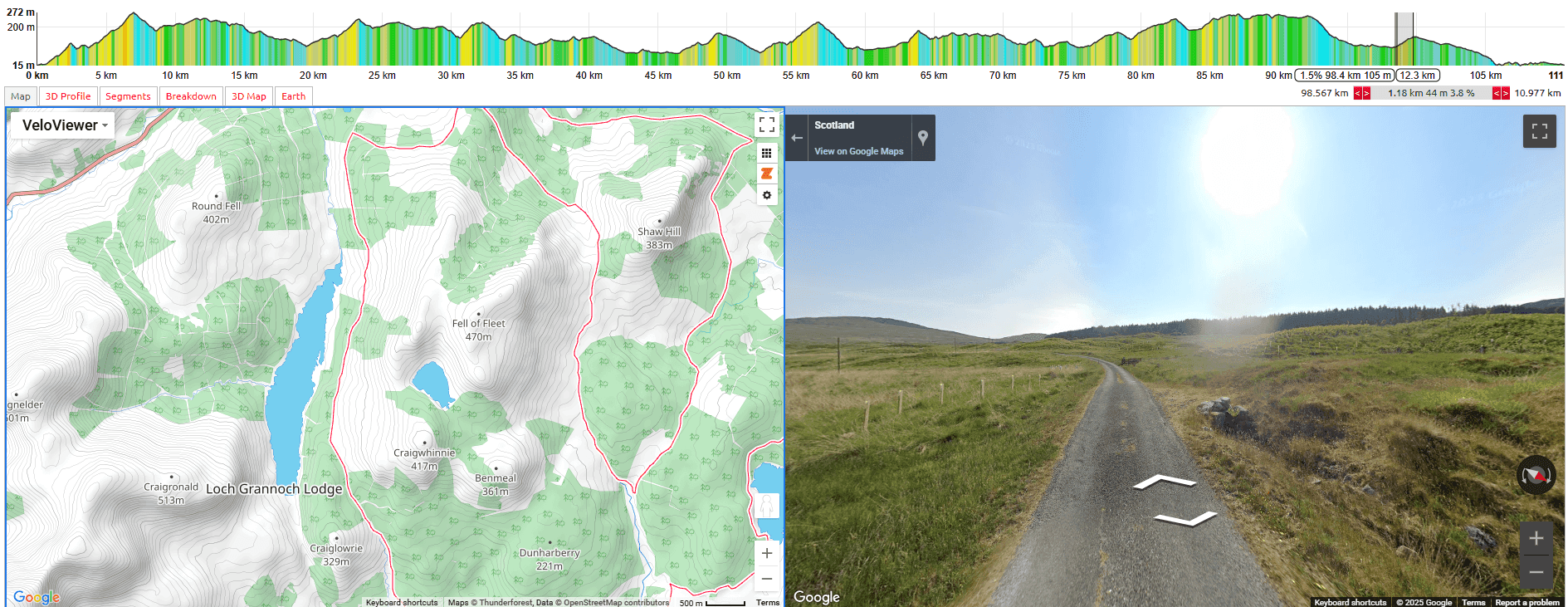Click Report a problem link
Screen dimensions: 1568x607
point(1527,602)
